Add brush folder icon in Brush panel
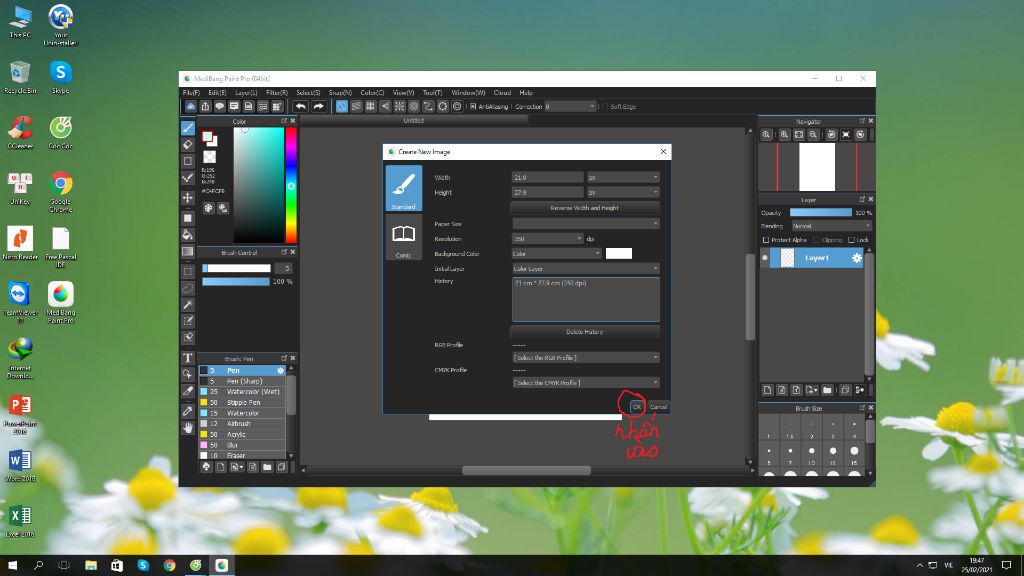 coord(267,467)
